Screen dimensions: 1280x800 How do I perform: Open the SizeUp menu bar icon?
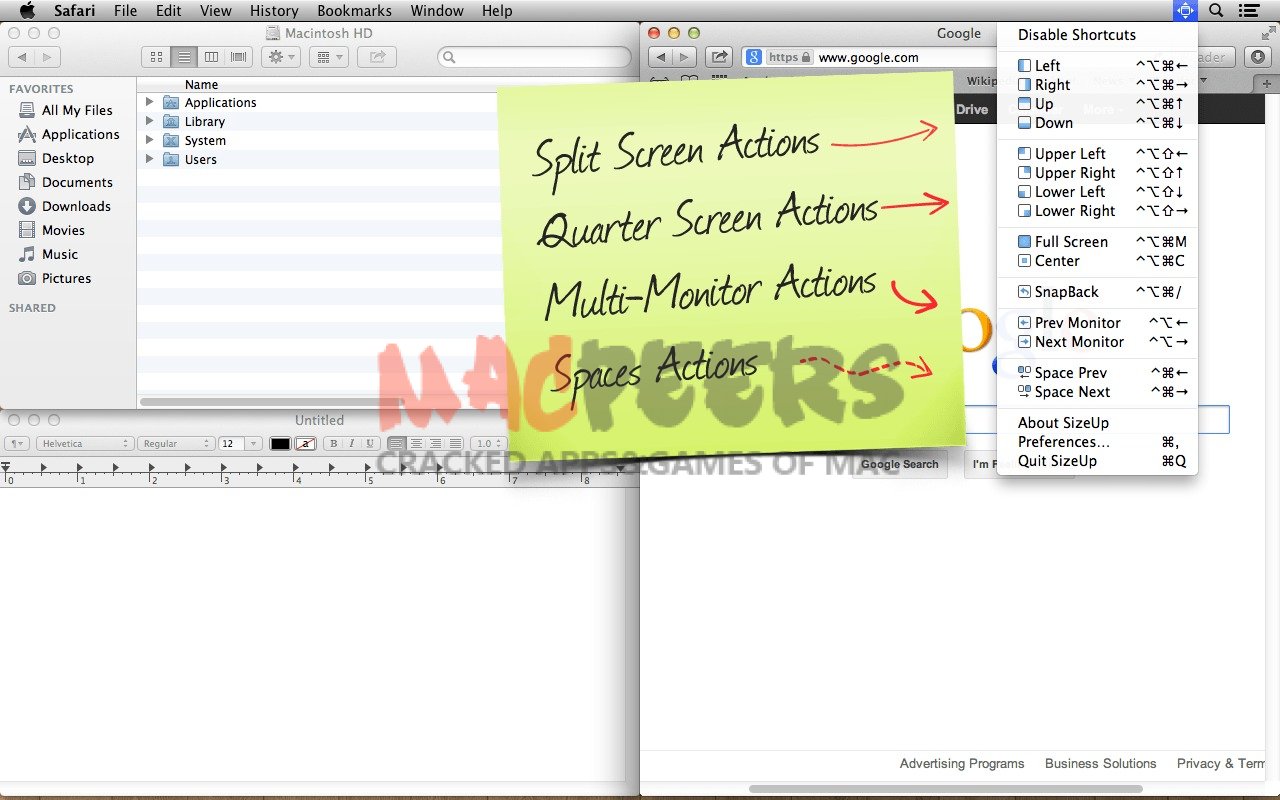point(1185,11)
